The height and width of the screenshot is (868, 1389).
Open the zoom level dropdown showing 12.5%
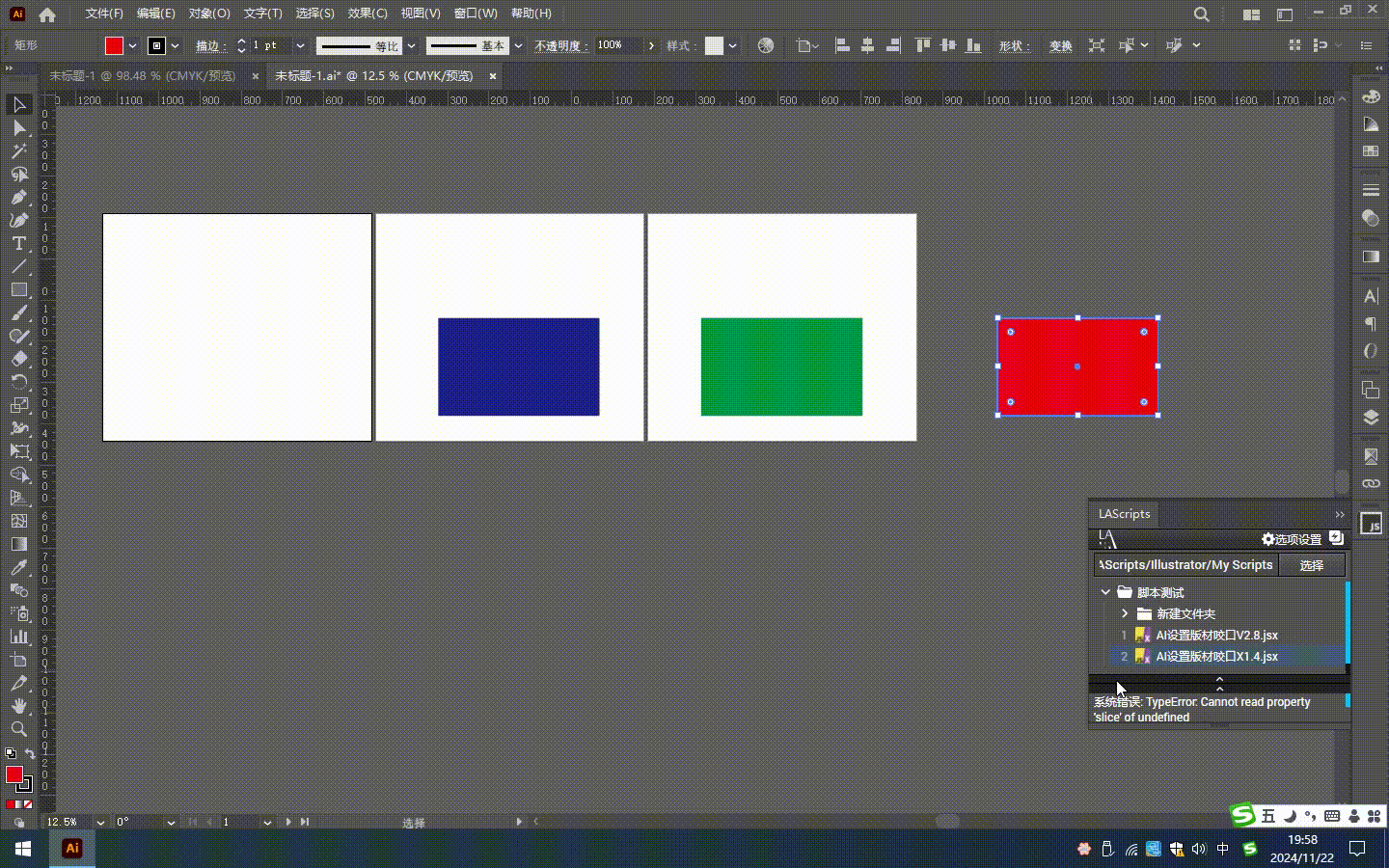(99, 822)
